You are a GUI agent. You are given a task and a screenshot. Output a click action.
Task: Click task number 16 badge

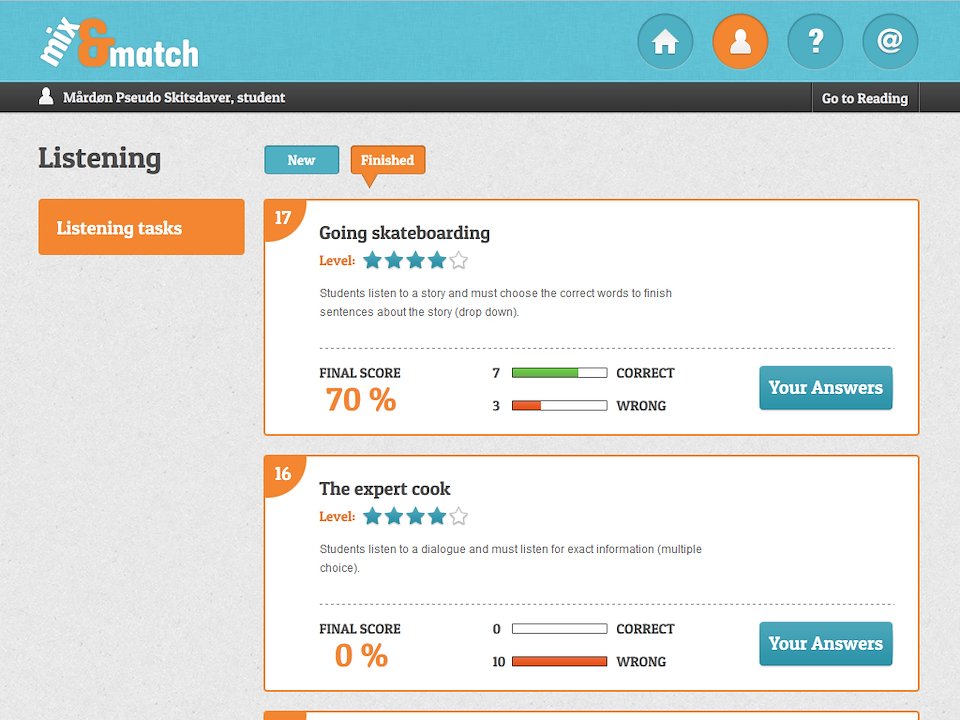pos(283,474)
